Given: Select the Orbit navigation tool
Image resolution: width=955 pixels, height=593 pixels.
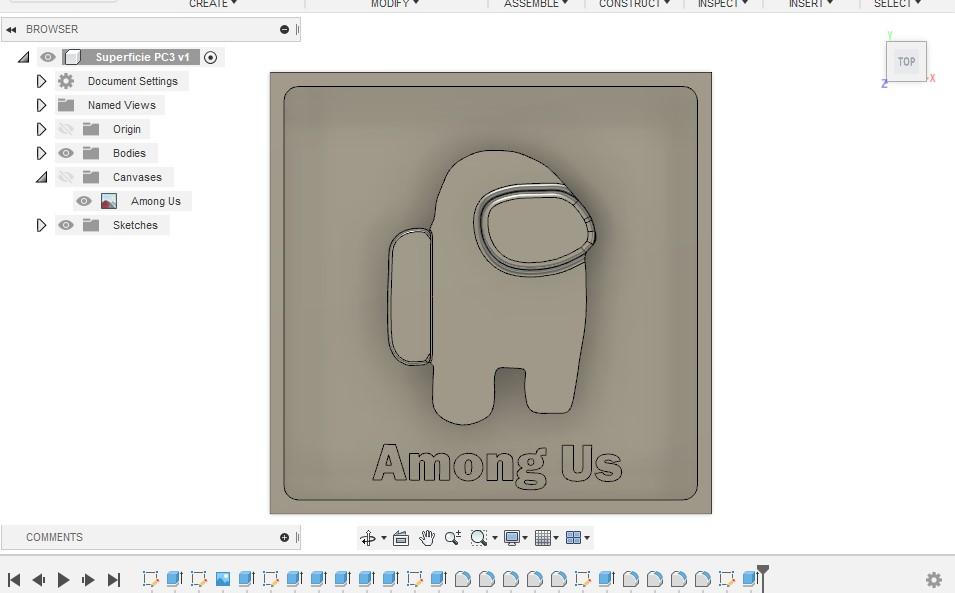Looking at the screenshot, I should [367, 538].
